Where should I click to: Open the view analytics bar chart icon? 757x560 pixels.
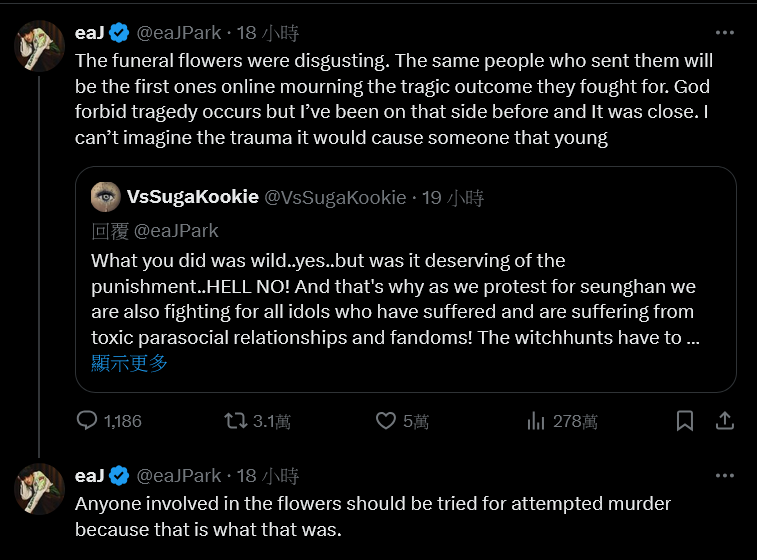coord(536,420)
